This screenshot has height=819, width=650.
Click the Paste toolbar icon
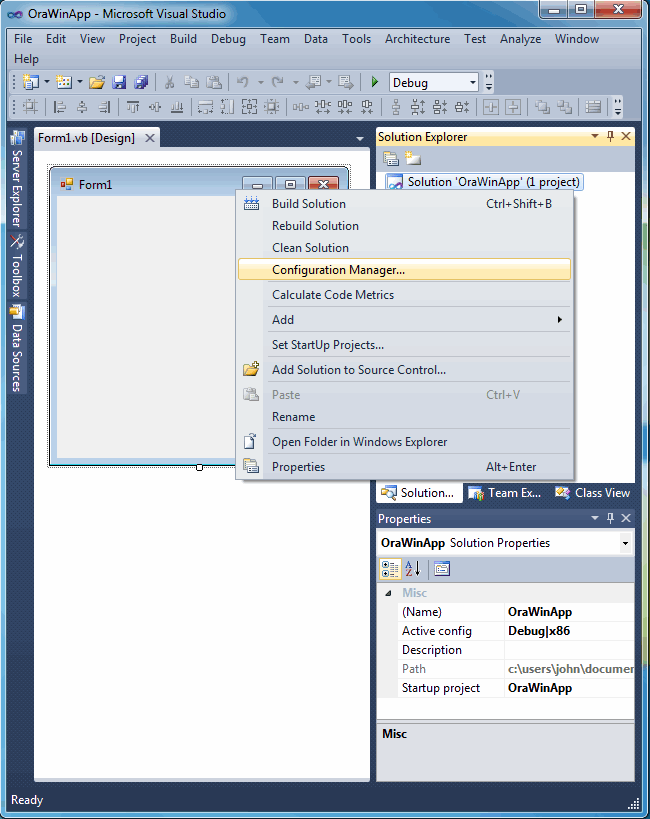pos(214,82)
